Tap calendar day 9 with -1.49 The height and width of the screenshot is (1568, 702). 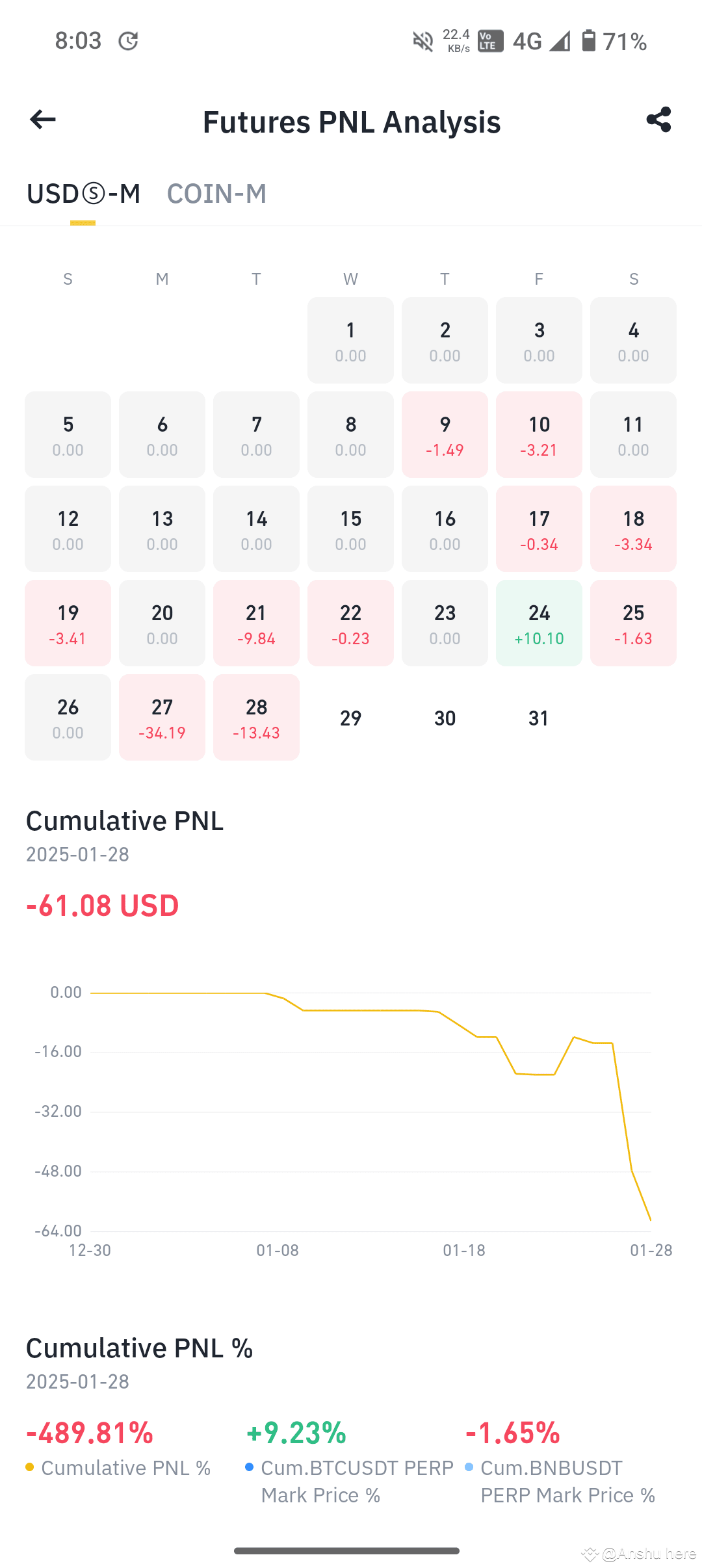(x=445, y=434)
